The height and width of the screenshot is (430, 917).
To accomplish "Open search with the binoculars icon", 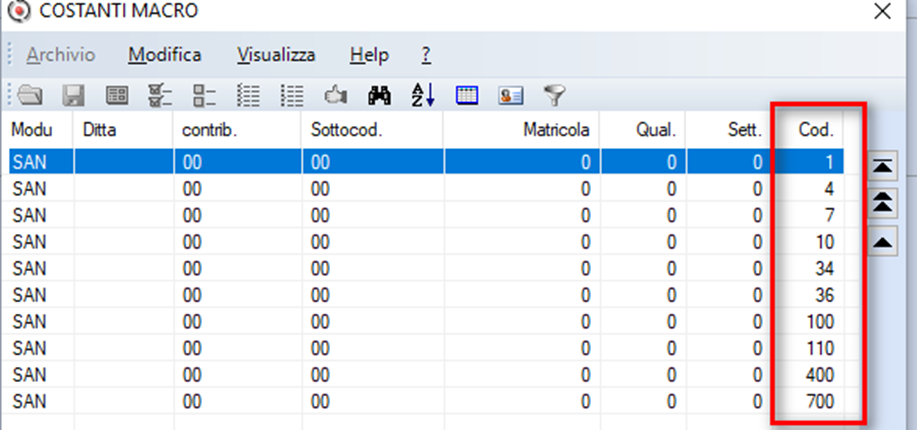I will (380, 95).
